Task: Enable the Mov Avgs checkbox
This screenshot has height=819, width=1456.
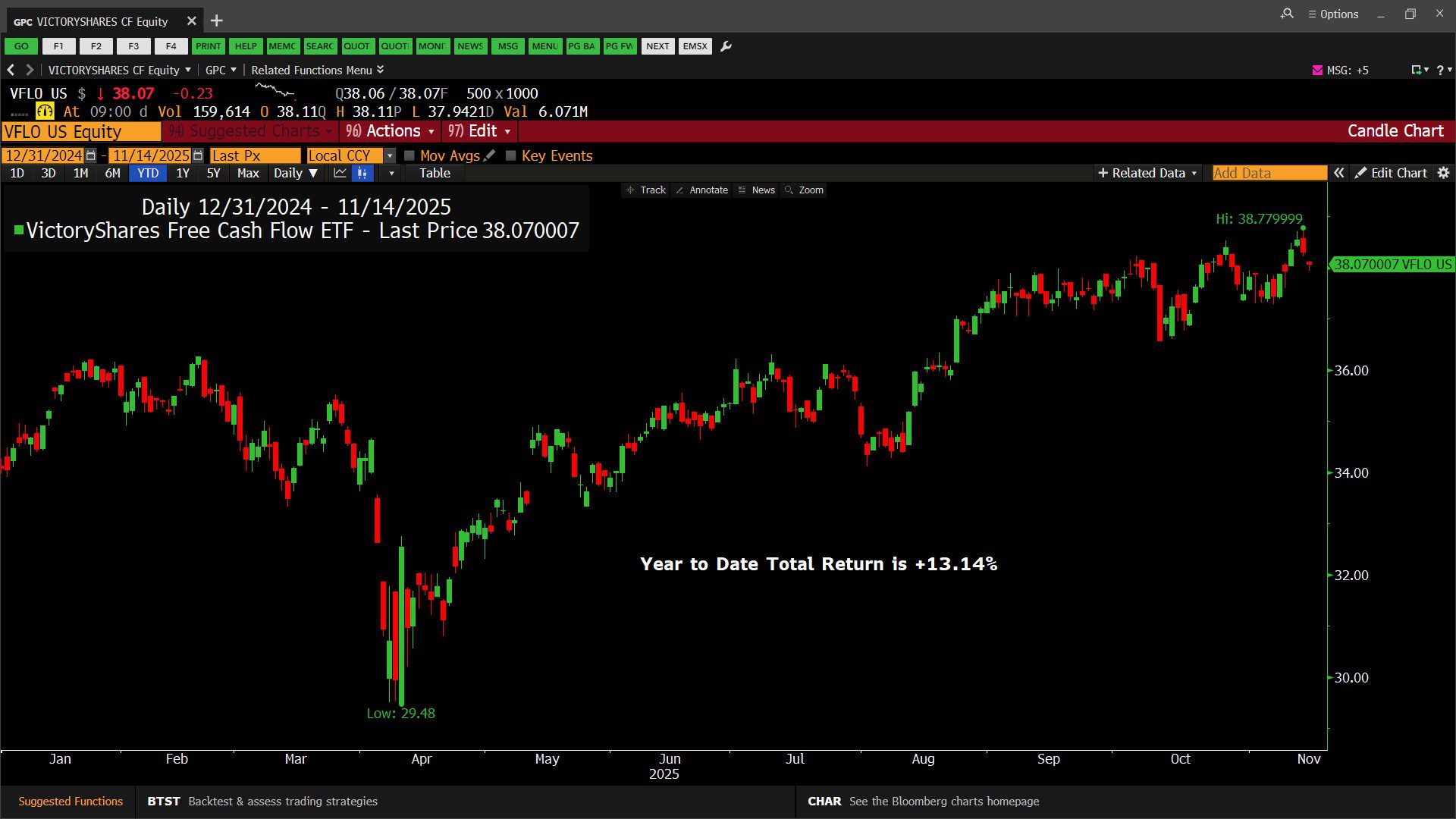Action: [409, 155]
